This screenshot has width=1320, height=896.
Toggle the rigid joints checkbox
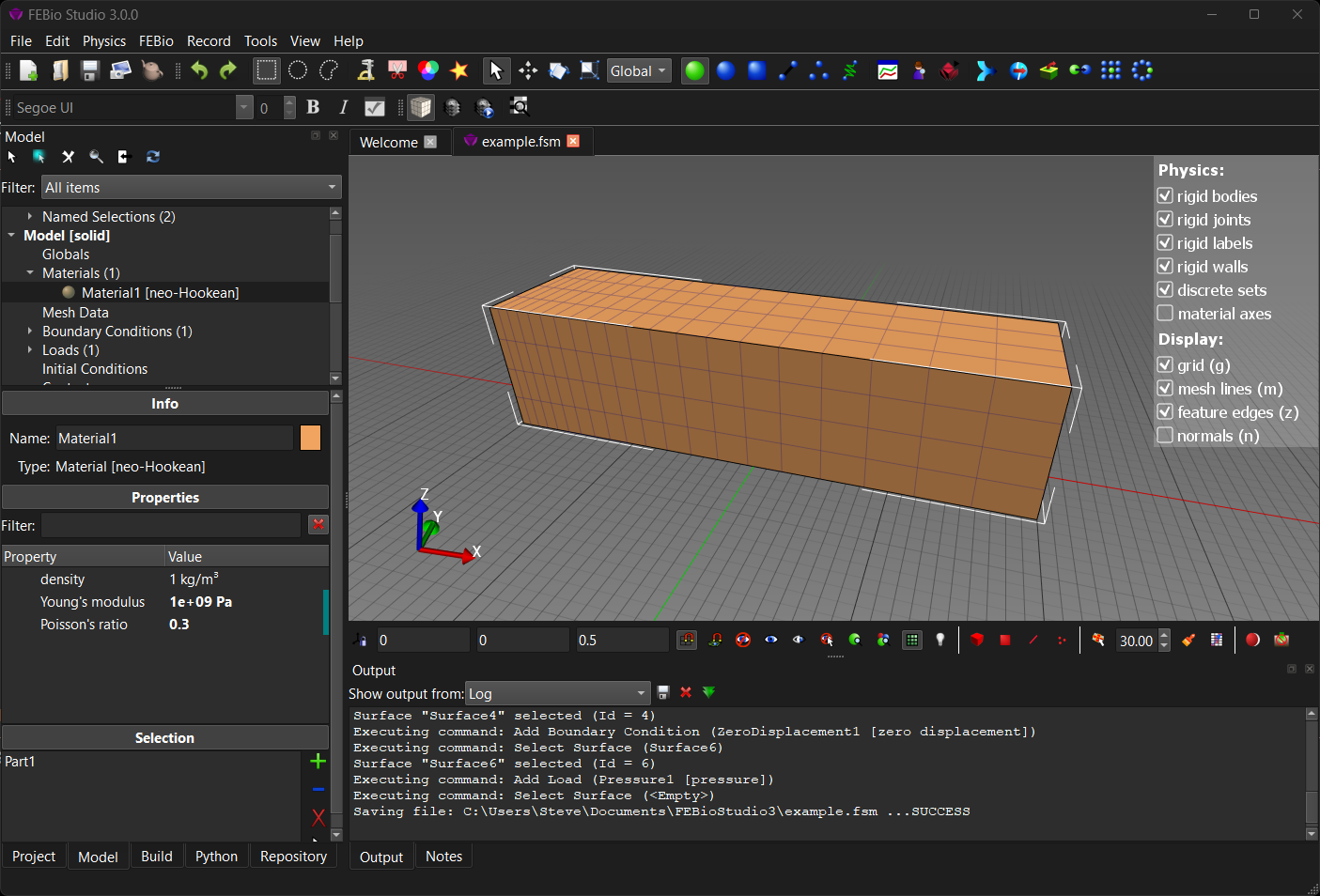pyautogui.click(x=1165, y=219)
